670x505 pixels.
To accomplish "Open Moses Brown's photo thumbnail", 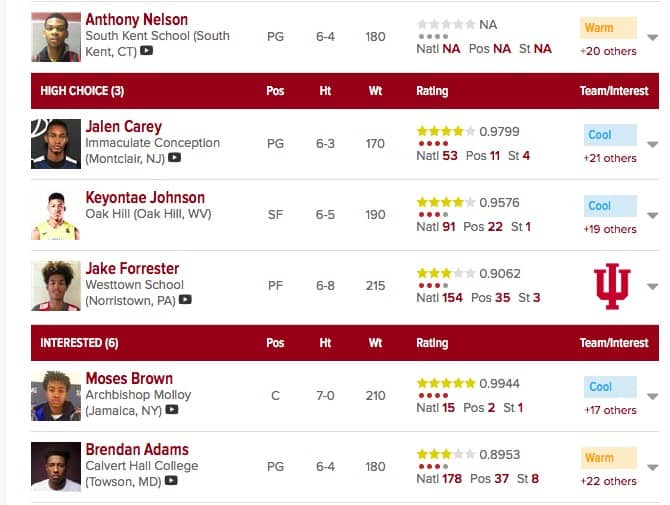I will click(x=56, y=396).
